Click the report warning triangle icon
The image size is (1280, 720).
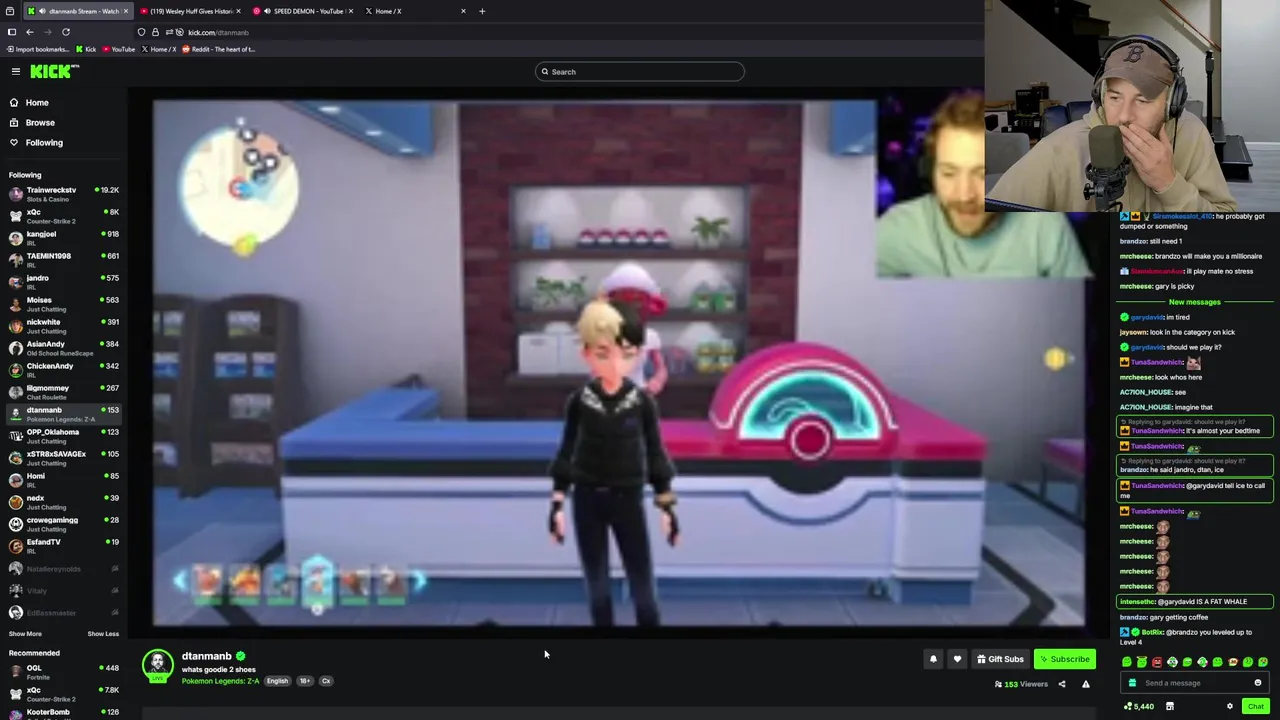pos(1086,684)
